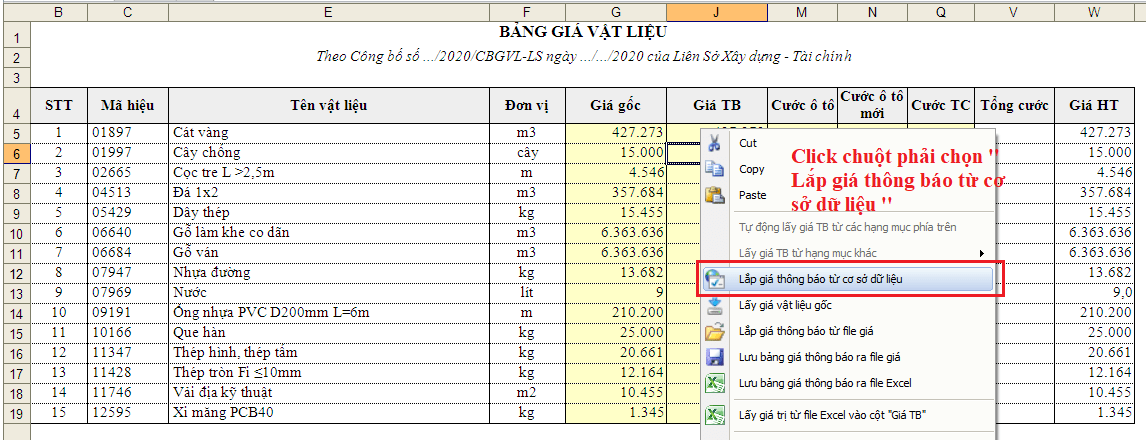The image size is (1146, 440).
Task: Click the database price icon in highlighted row
Action: (714, 279)
